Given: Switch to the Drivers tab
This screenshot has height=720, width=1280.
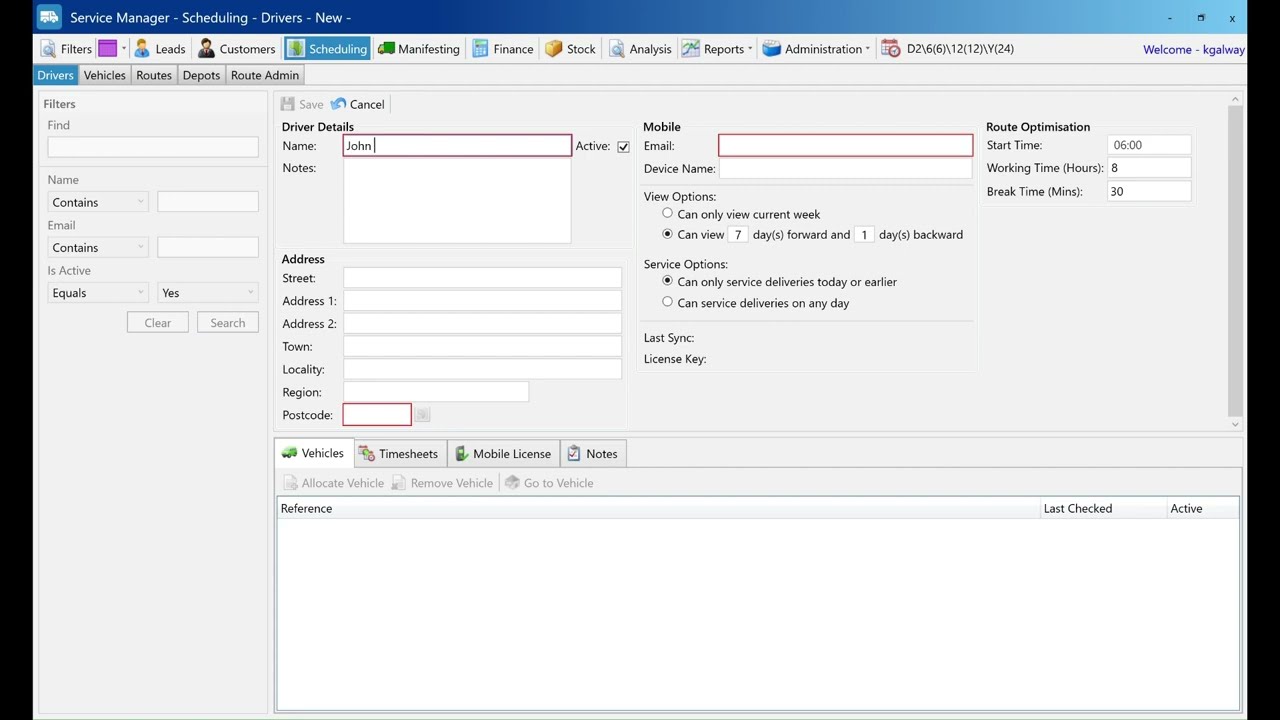Looking at the screenshot, I should click(56, 75).
